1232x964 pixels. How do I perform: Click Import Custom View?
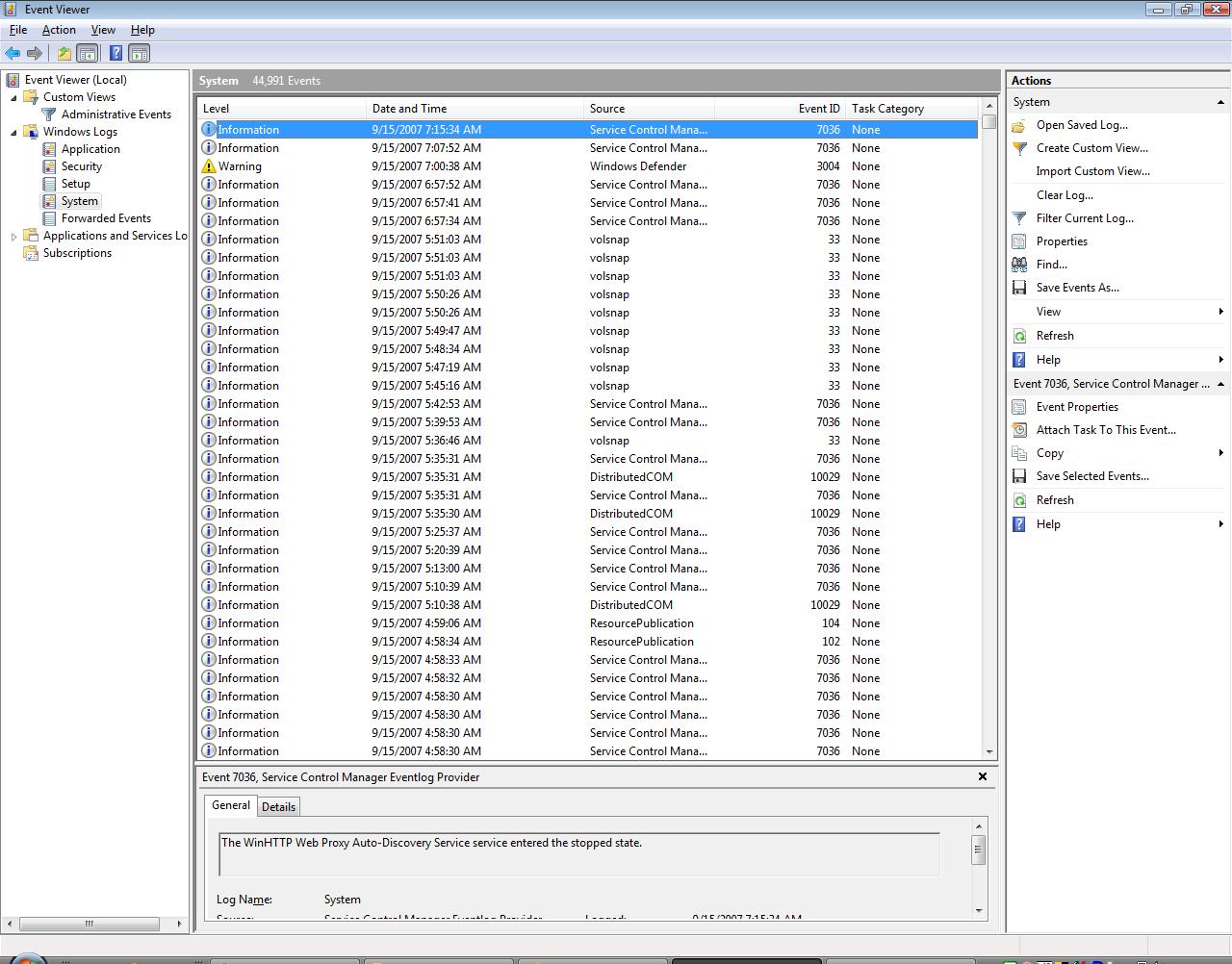(1092, 170)
